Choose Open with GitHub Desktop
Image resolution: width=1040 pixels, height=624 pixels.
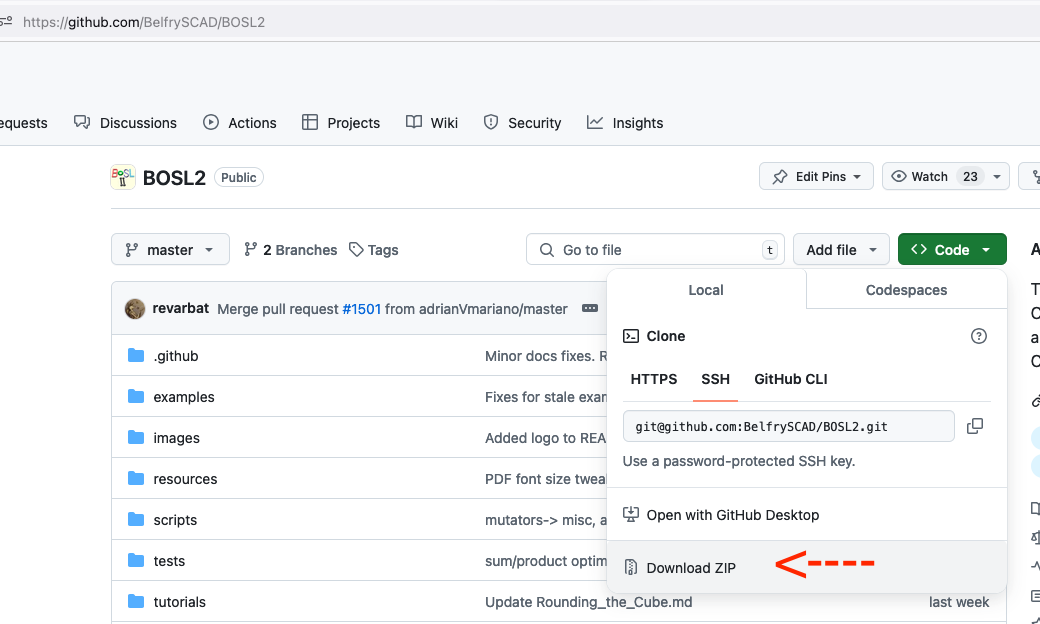732,515
